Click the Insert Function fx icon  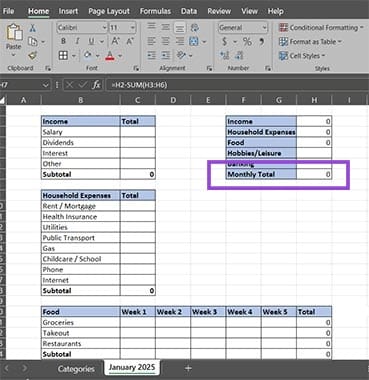(96, 85)
